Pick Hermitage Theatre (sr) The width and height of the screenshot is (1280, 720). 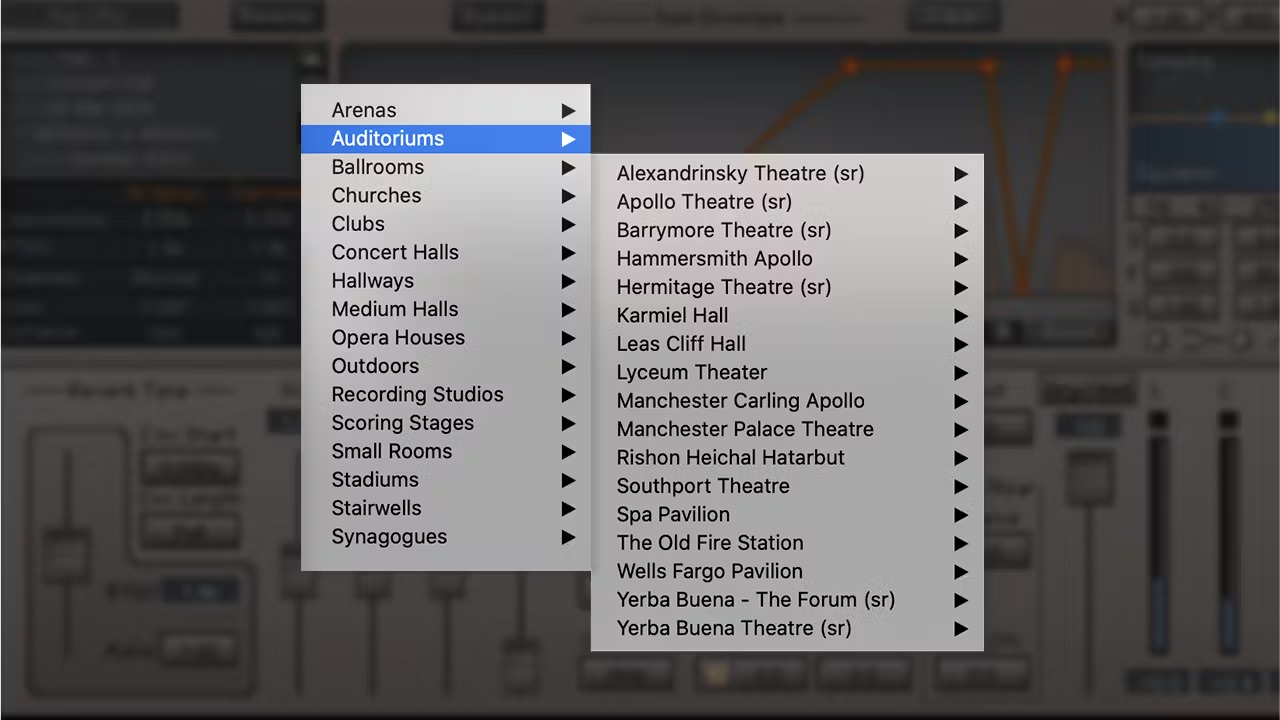tap(787, 287)
